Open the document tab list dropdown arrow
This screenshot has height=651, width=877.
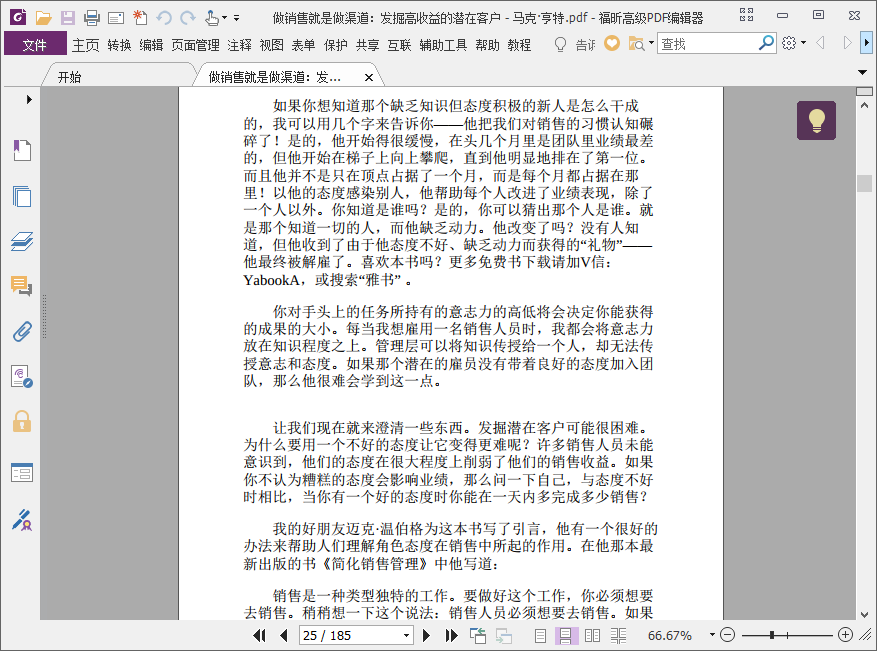coord(862,72)
